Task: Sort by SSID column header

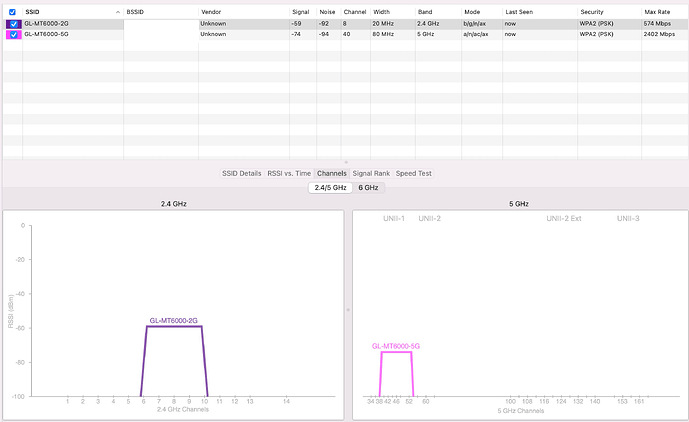Action: pyautogui.click(x=33, y=12)
